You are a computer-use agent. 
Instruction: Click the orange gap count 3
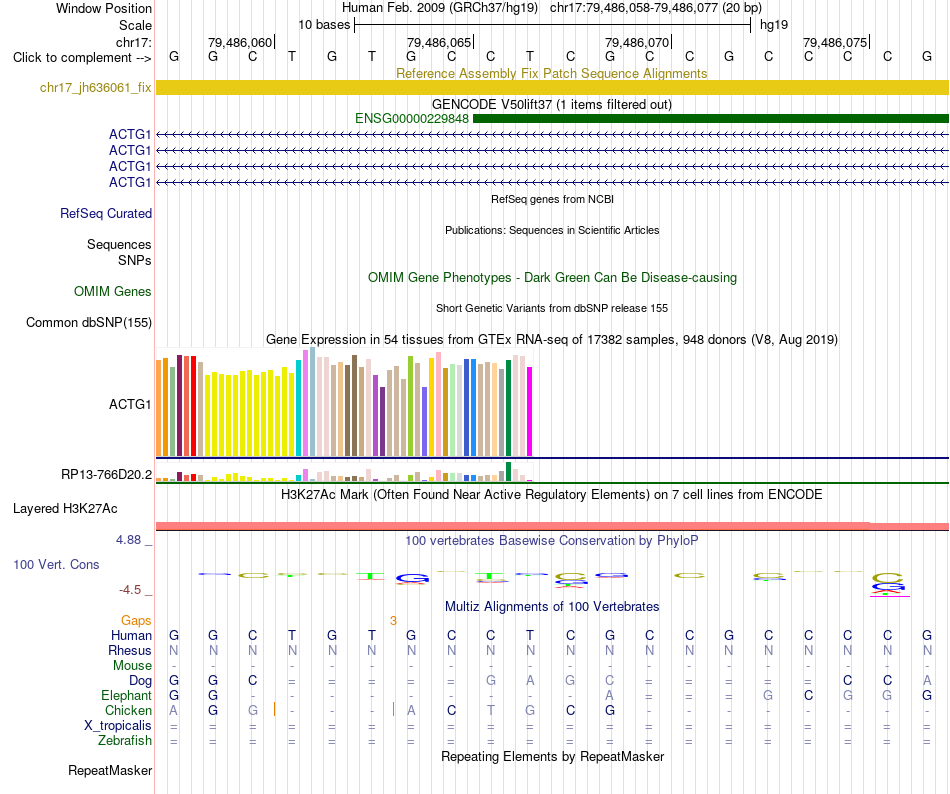coord(393,620)
